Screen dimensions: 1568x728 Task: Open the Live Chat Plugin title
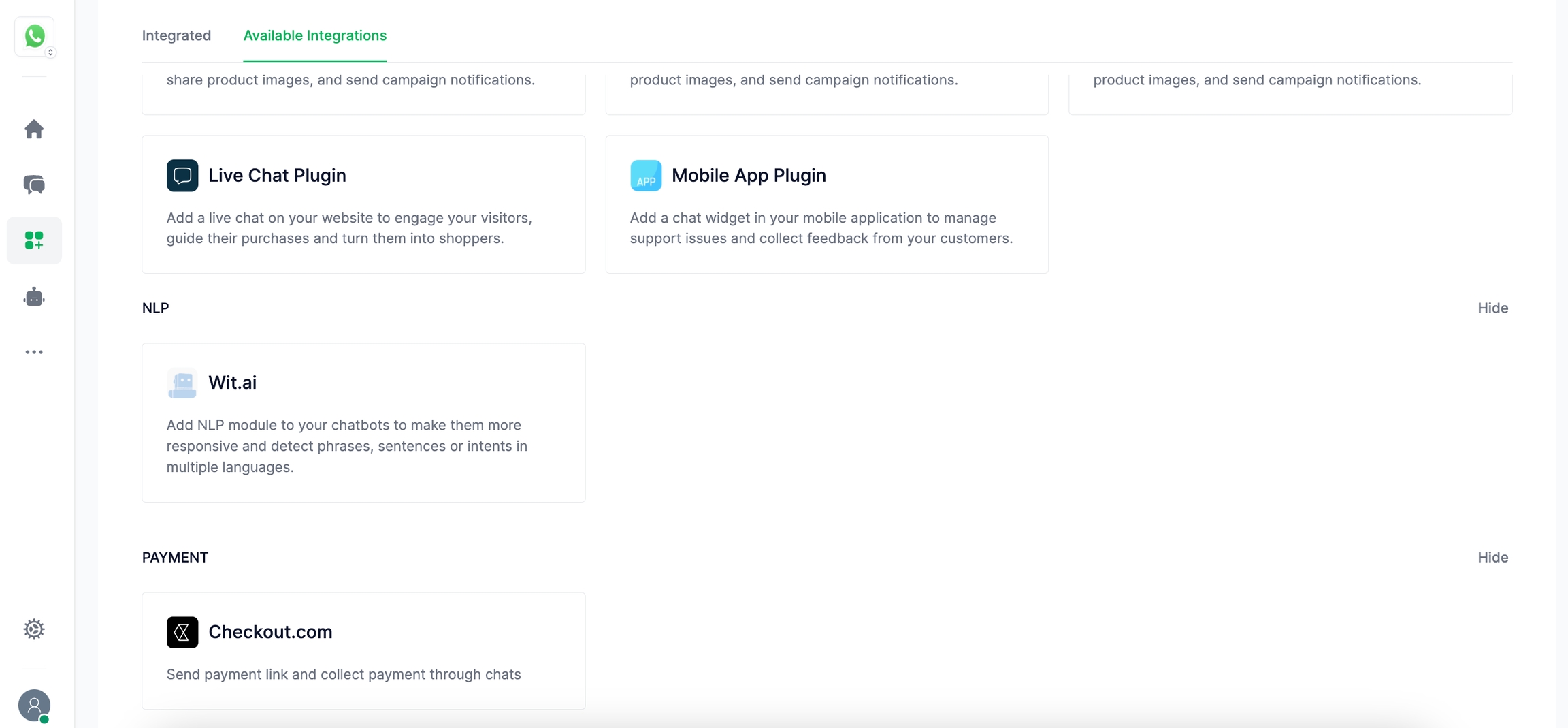coord(277,176)
